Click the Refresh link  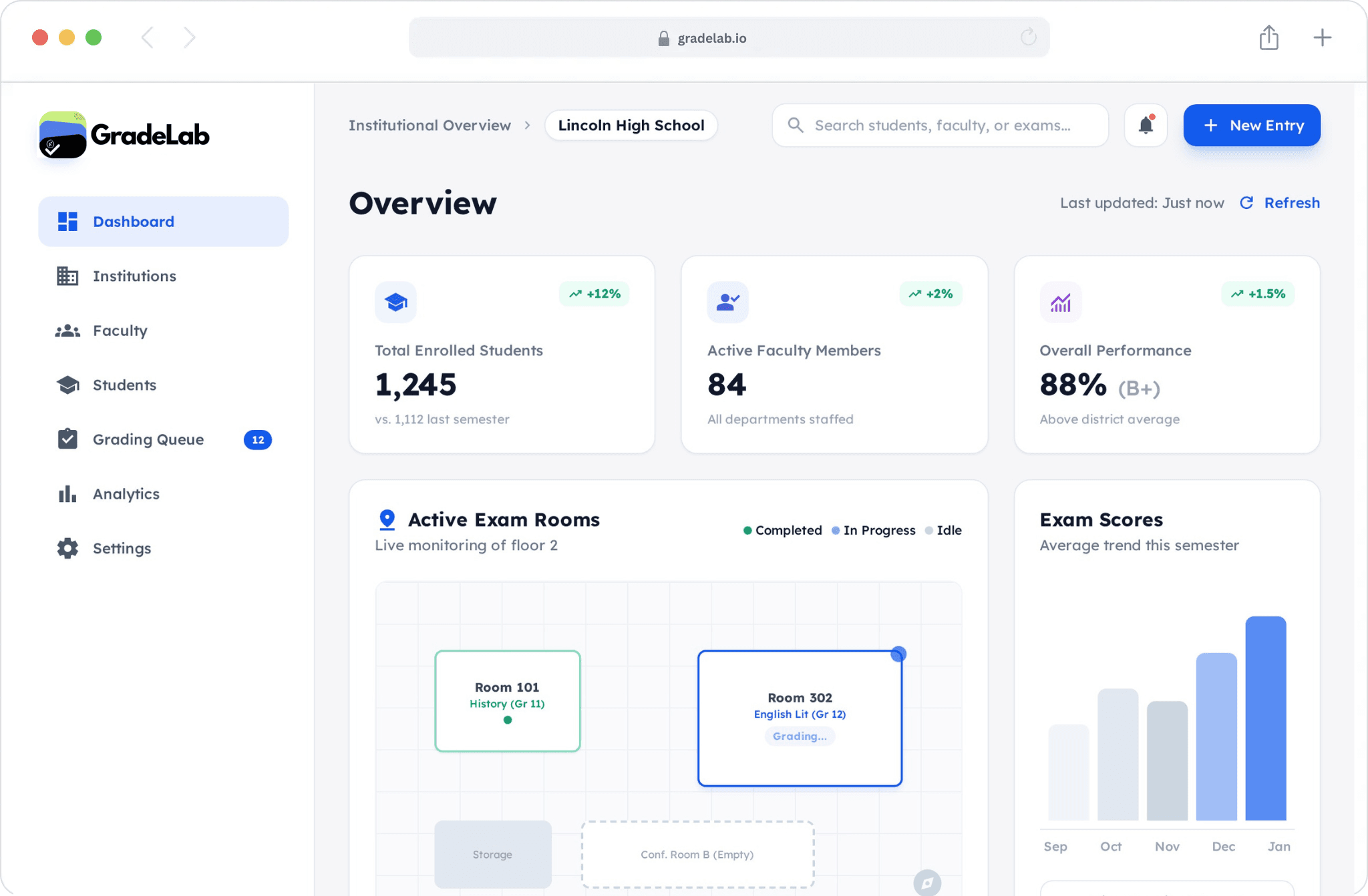(1292, 203)
